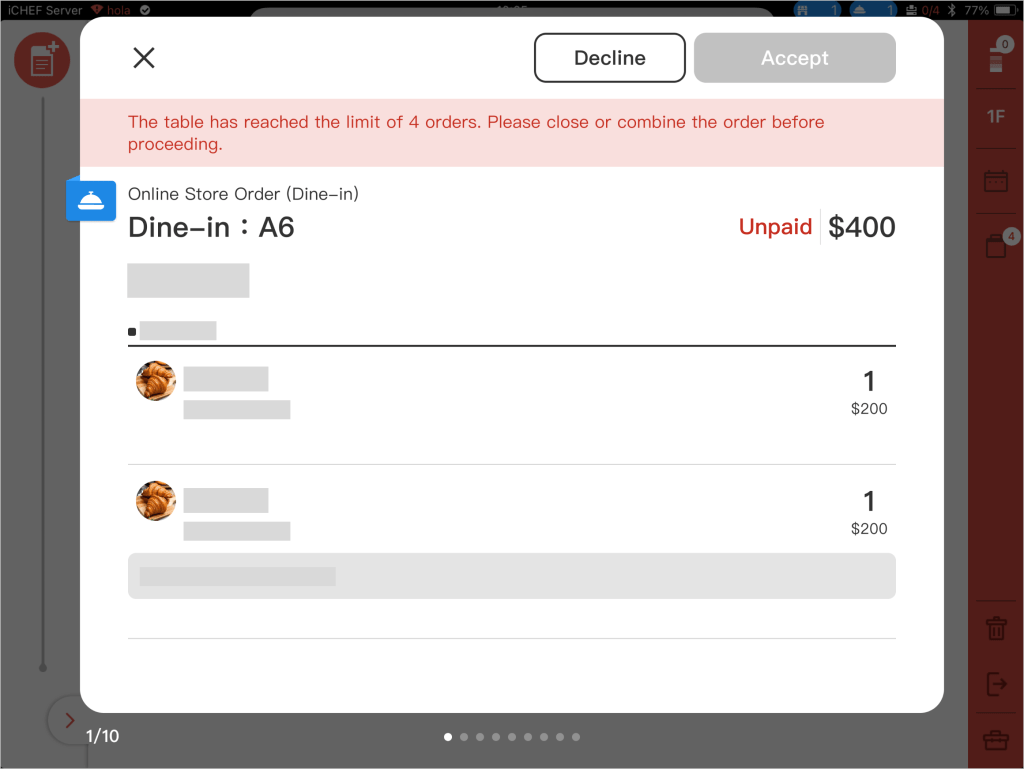Tap the vertical slider handle on left

tap(43, 667)
